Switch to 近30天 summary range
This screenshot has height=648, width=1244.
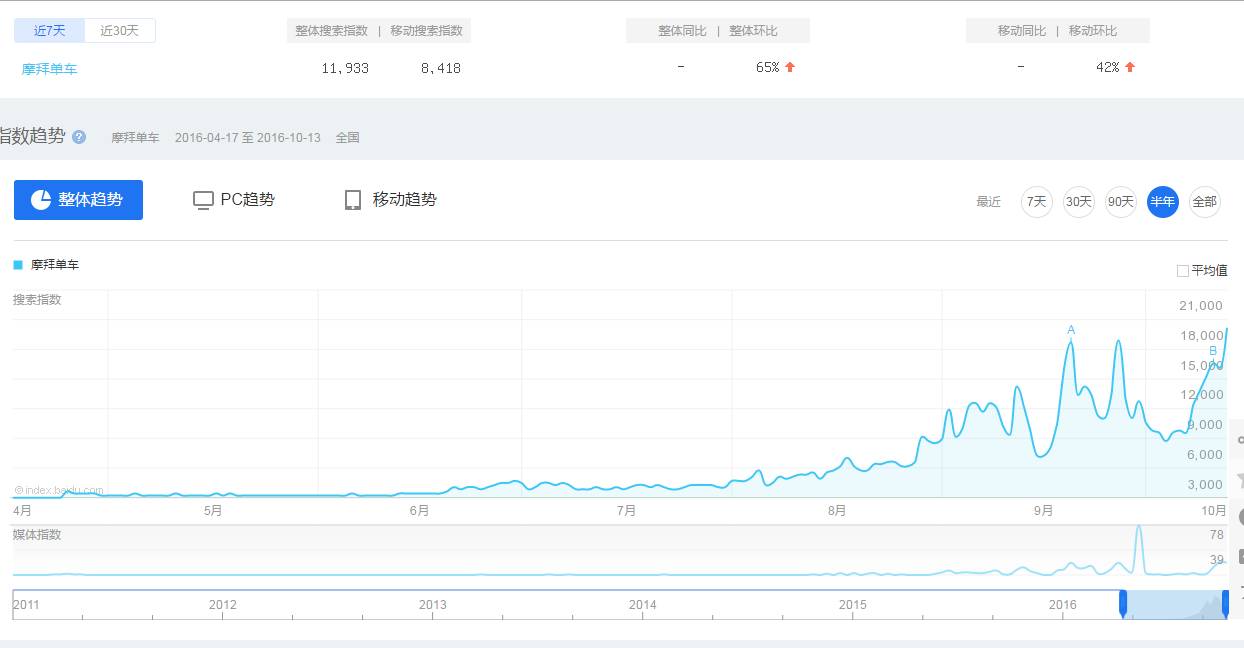pos(120,30)
